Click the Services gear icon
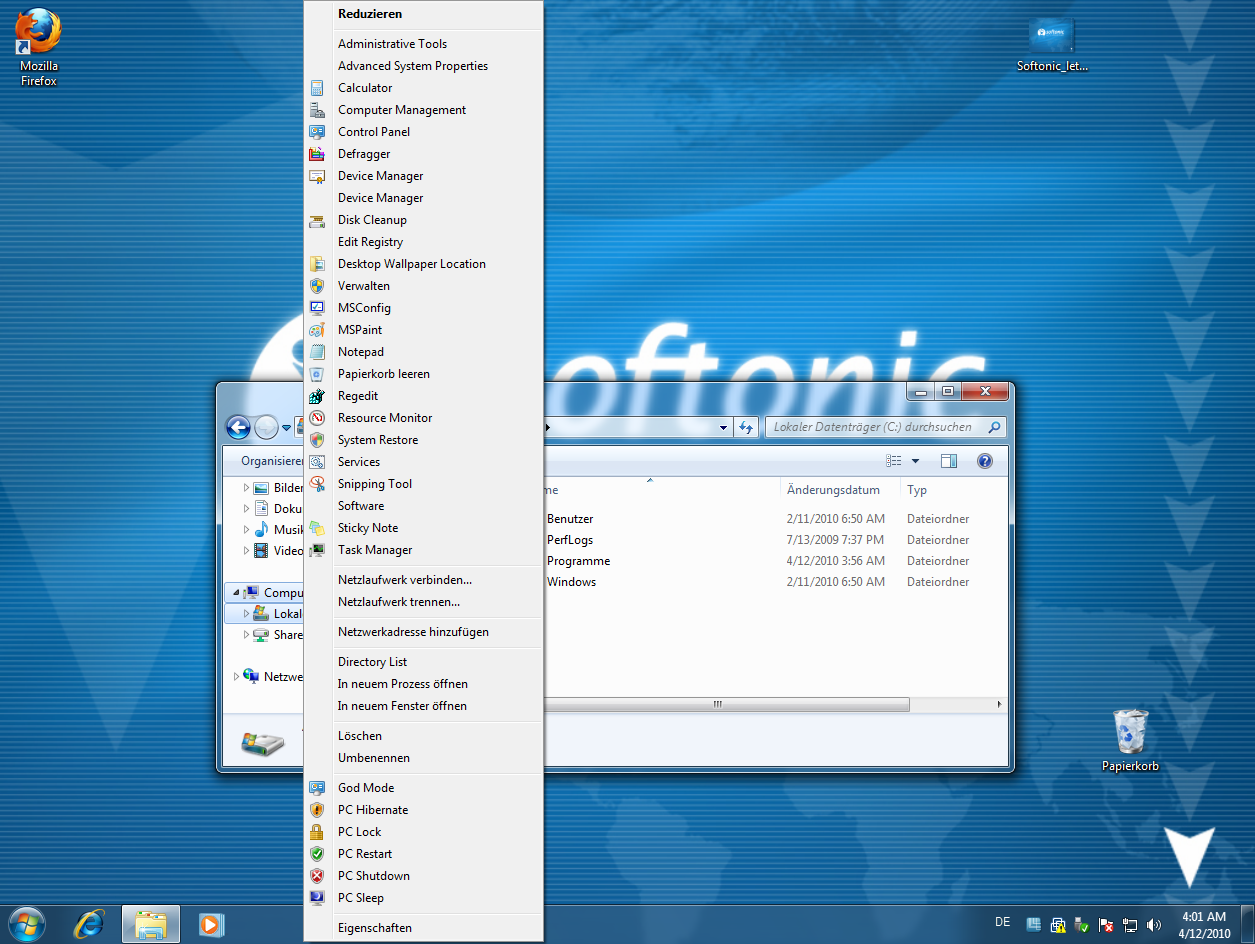1255x944 pixels. click(x=317, y=462)
